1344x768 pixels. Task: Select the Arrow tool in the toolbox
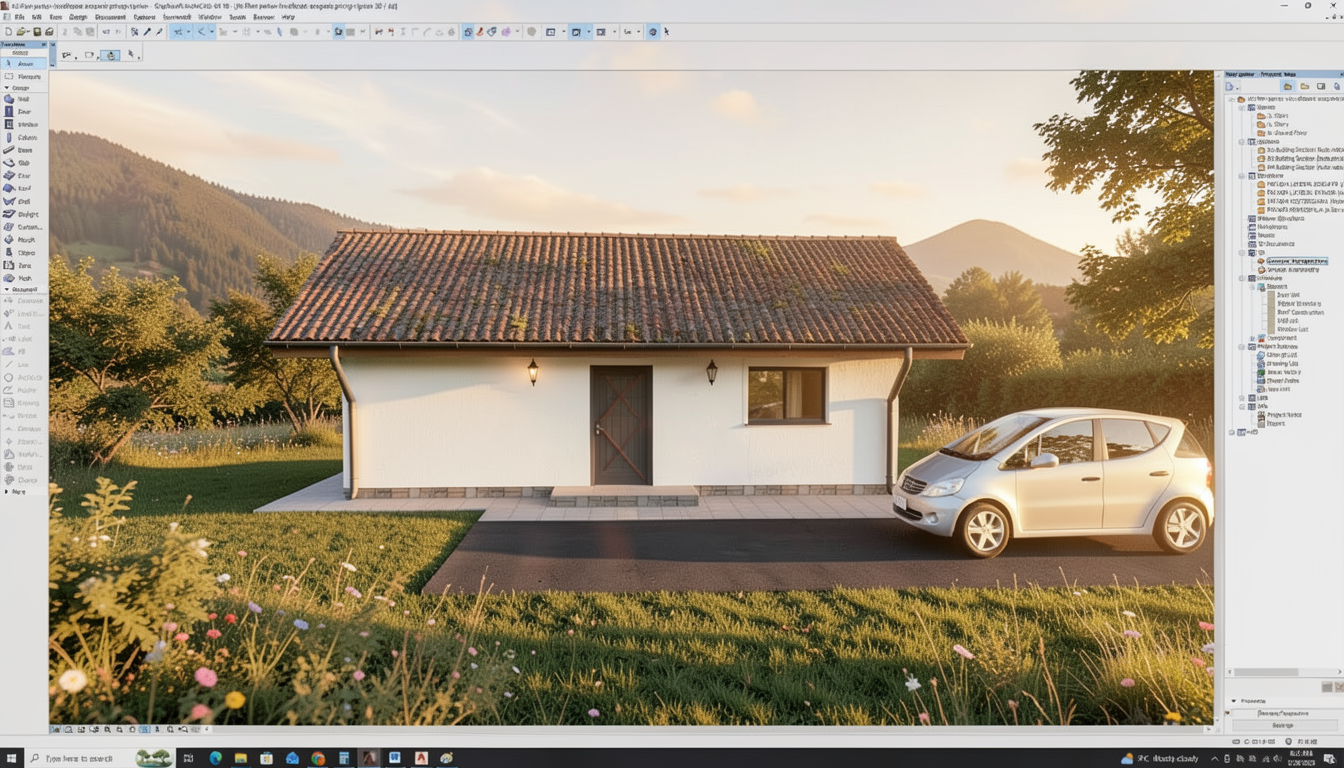coord(24,64)
